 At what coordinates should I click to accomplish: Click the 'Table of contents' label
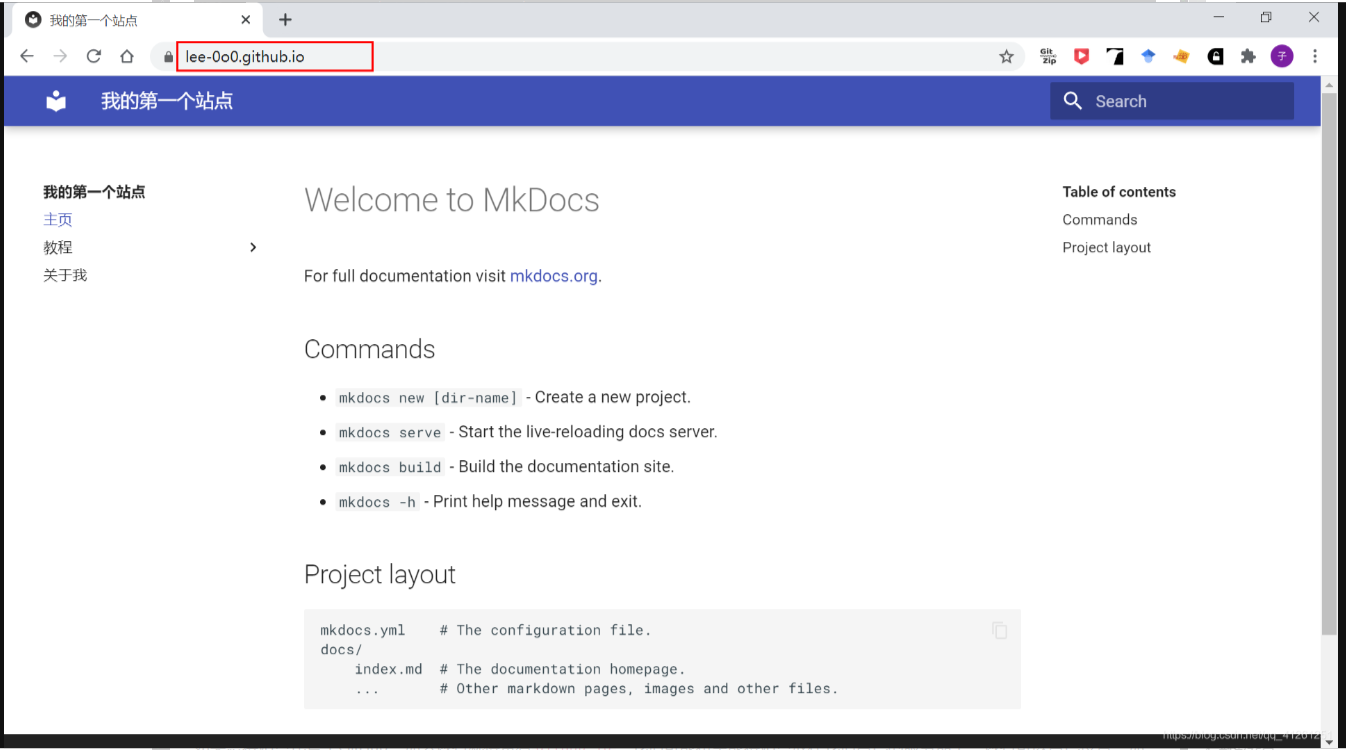pos(1119,192)
